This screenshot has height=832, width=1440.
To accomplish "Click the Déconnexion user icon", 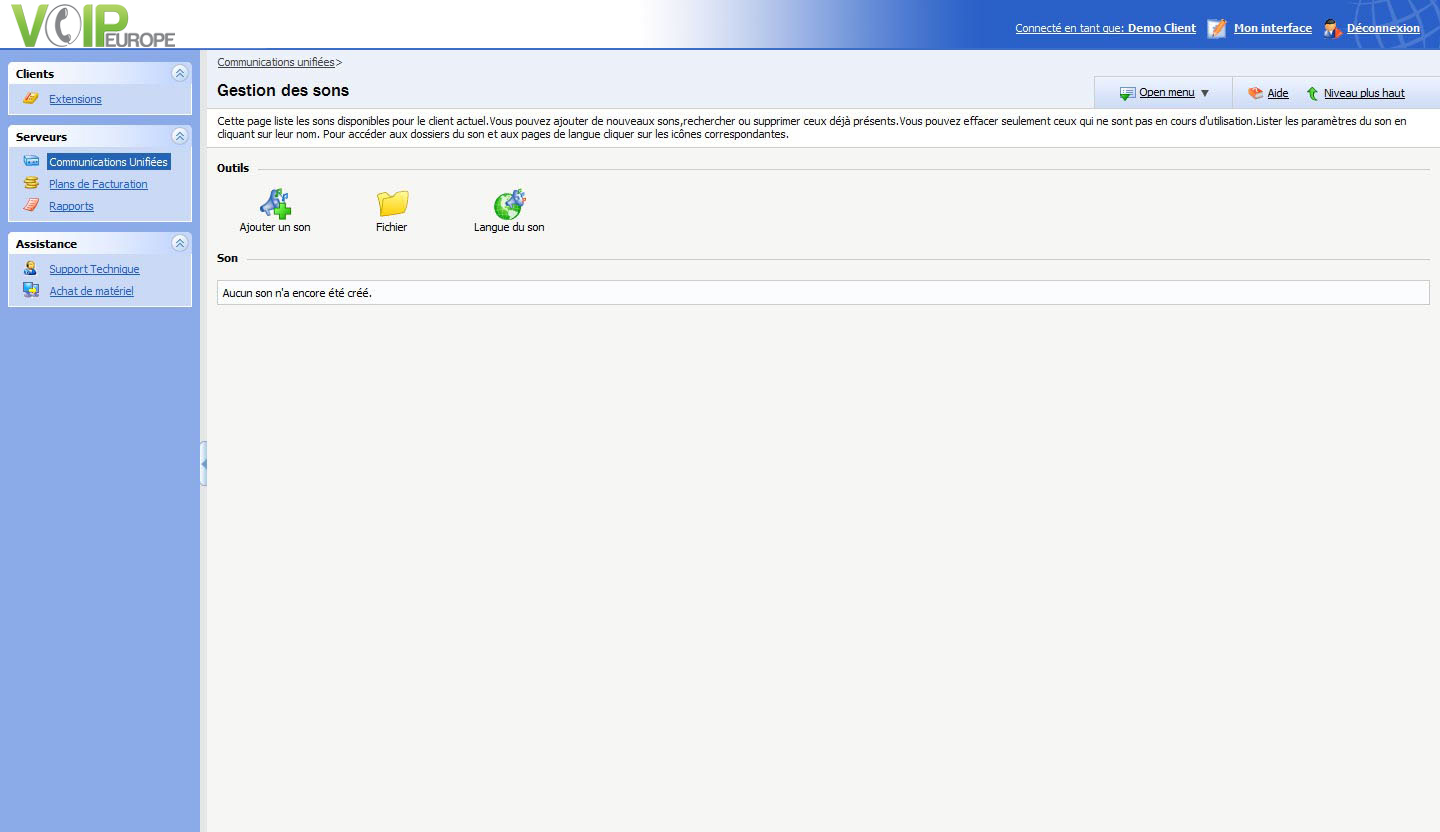I will [x=1331, y=28].
